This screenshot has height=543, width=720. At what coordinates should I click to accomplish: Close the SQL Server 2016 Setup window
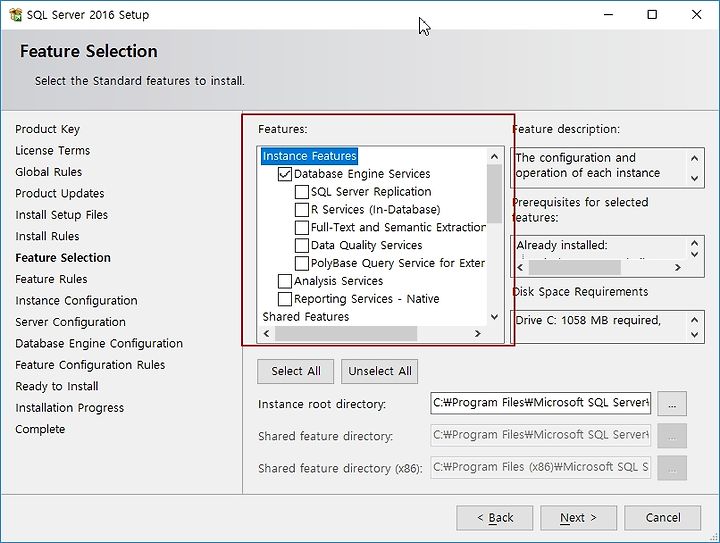[x=696, y=15]
